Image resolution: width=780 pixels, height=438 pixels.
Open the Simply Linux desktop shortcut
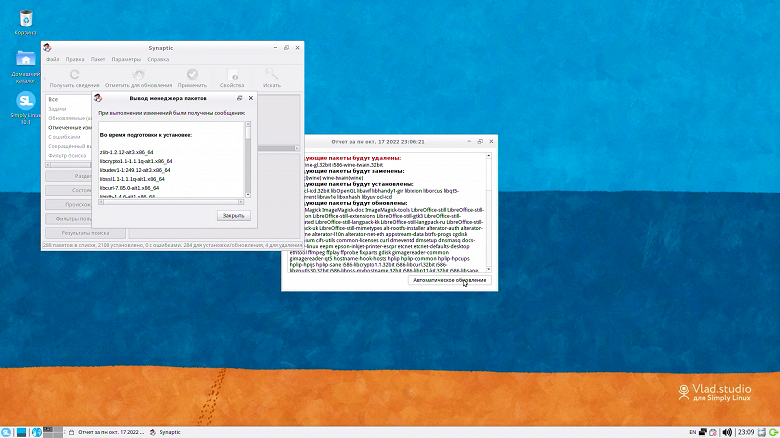(25, 101)
